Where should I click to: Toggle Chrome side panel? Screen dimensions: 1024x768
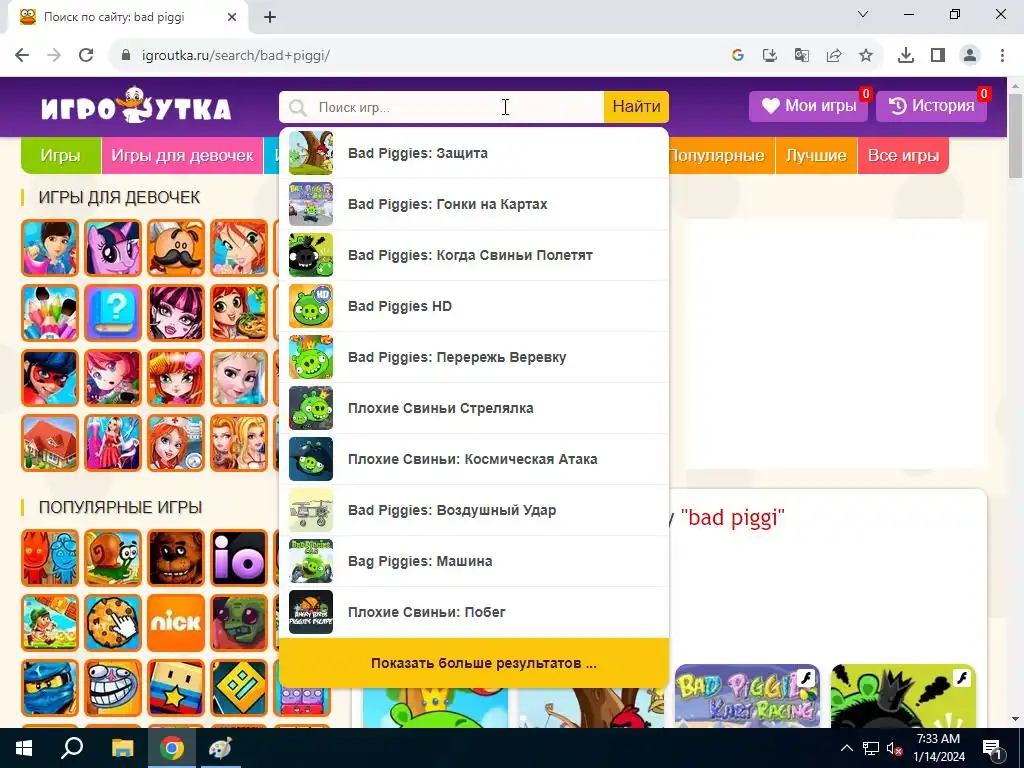[938, 56]
